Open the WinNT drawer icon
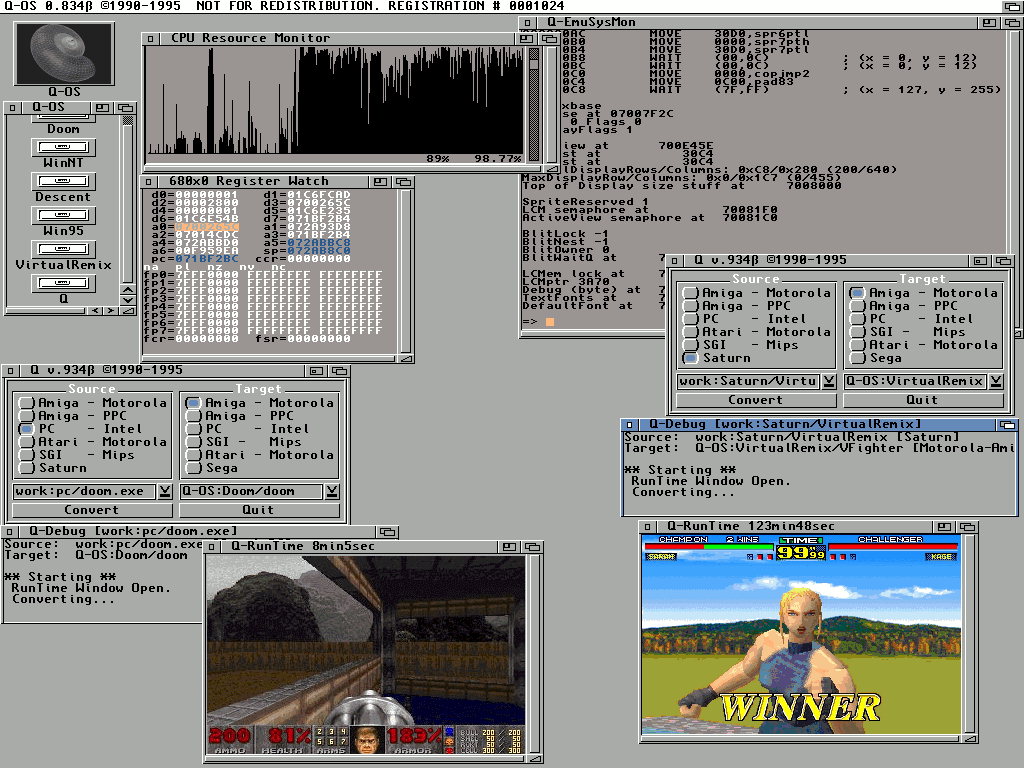The height and width of the screenshot is (768, 1024). click(x=62, y=146)
